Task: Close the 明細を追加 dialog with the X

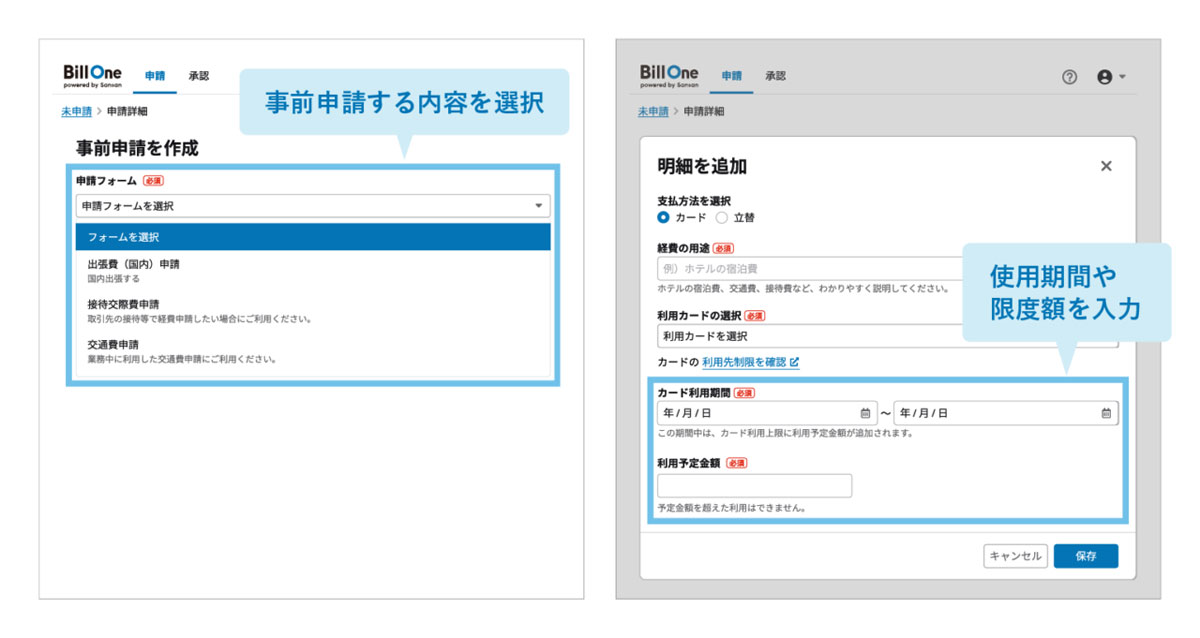Action: pos(1105,165)
